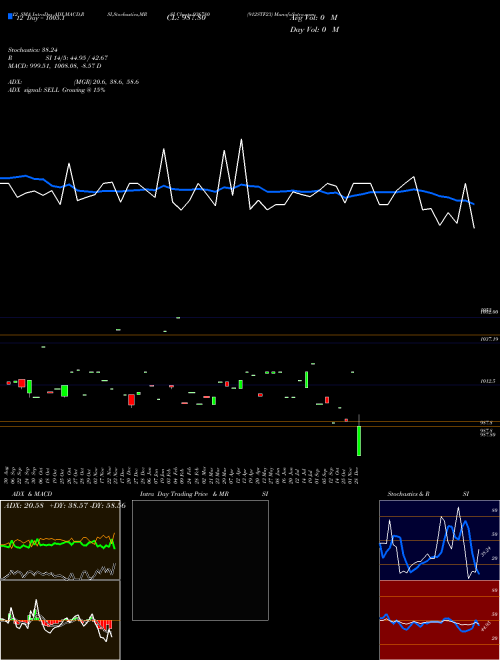Screen dimensions: 500x660
Task: Click the 1012.5 price axis label
Action: [x=488, y=381]
